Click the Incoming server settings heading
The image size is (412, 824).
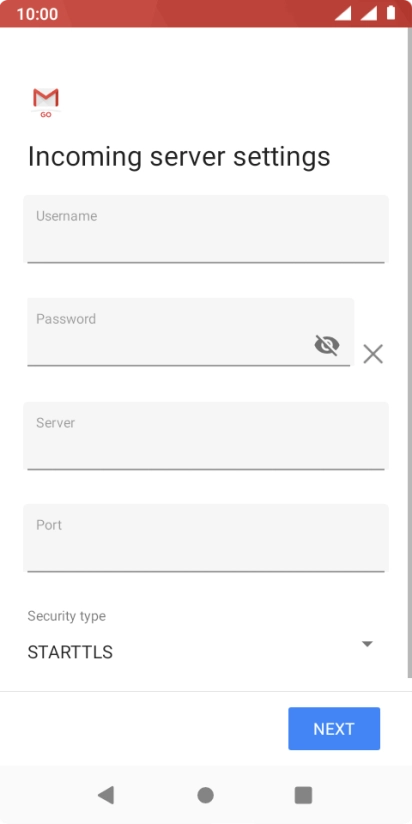pos(179,157)
